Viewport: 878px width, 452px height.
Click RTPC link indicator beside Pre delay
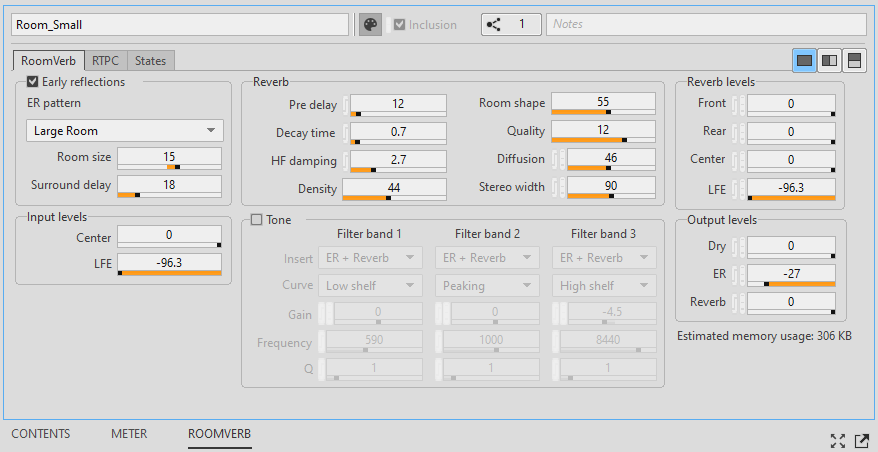point(346,104)
